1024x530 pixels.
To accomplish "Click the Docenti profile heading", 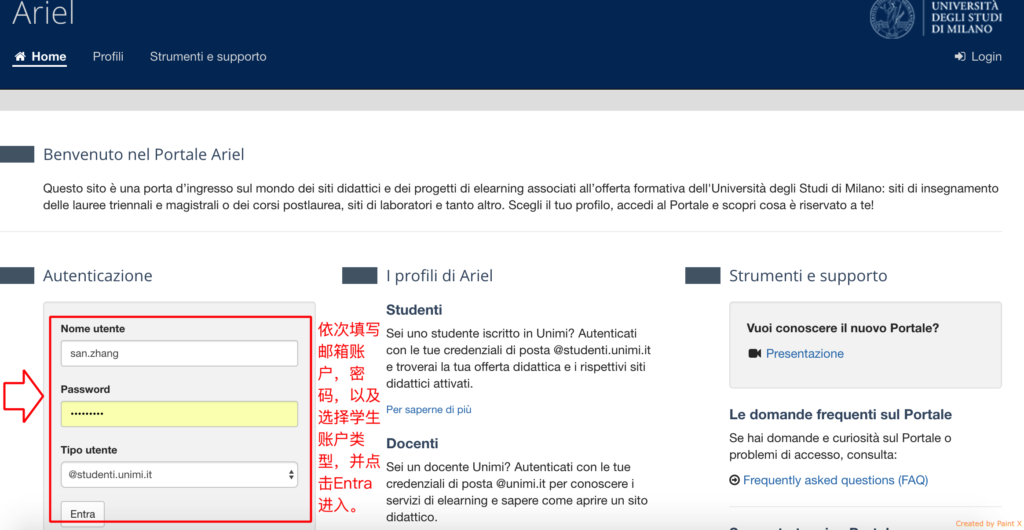I will (412, 444).
